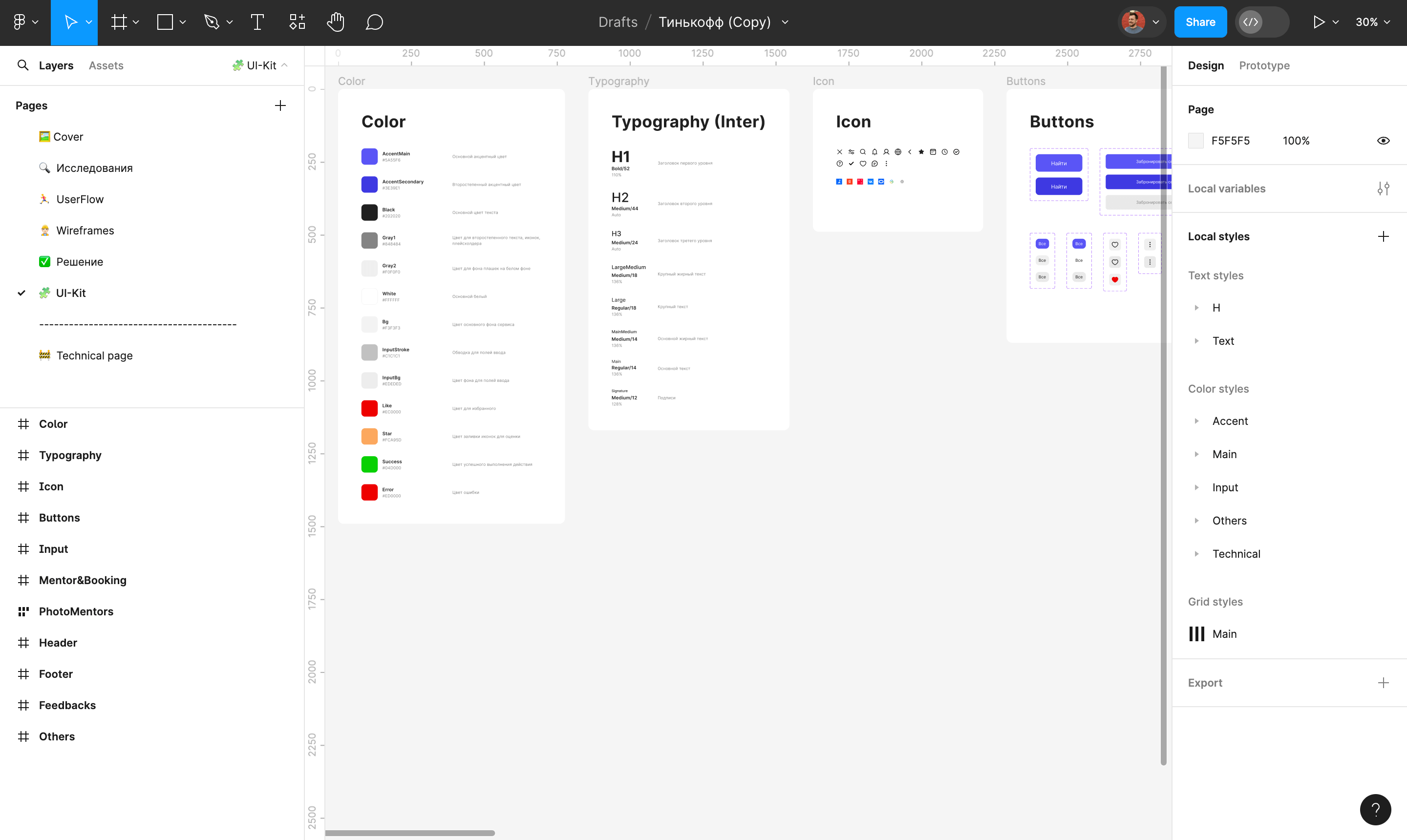Open Local variables settings icon
This screenshot has height=840, width=1407.
pos(1383,189)
